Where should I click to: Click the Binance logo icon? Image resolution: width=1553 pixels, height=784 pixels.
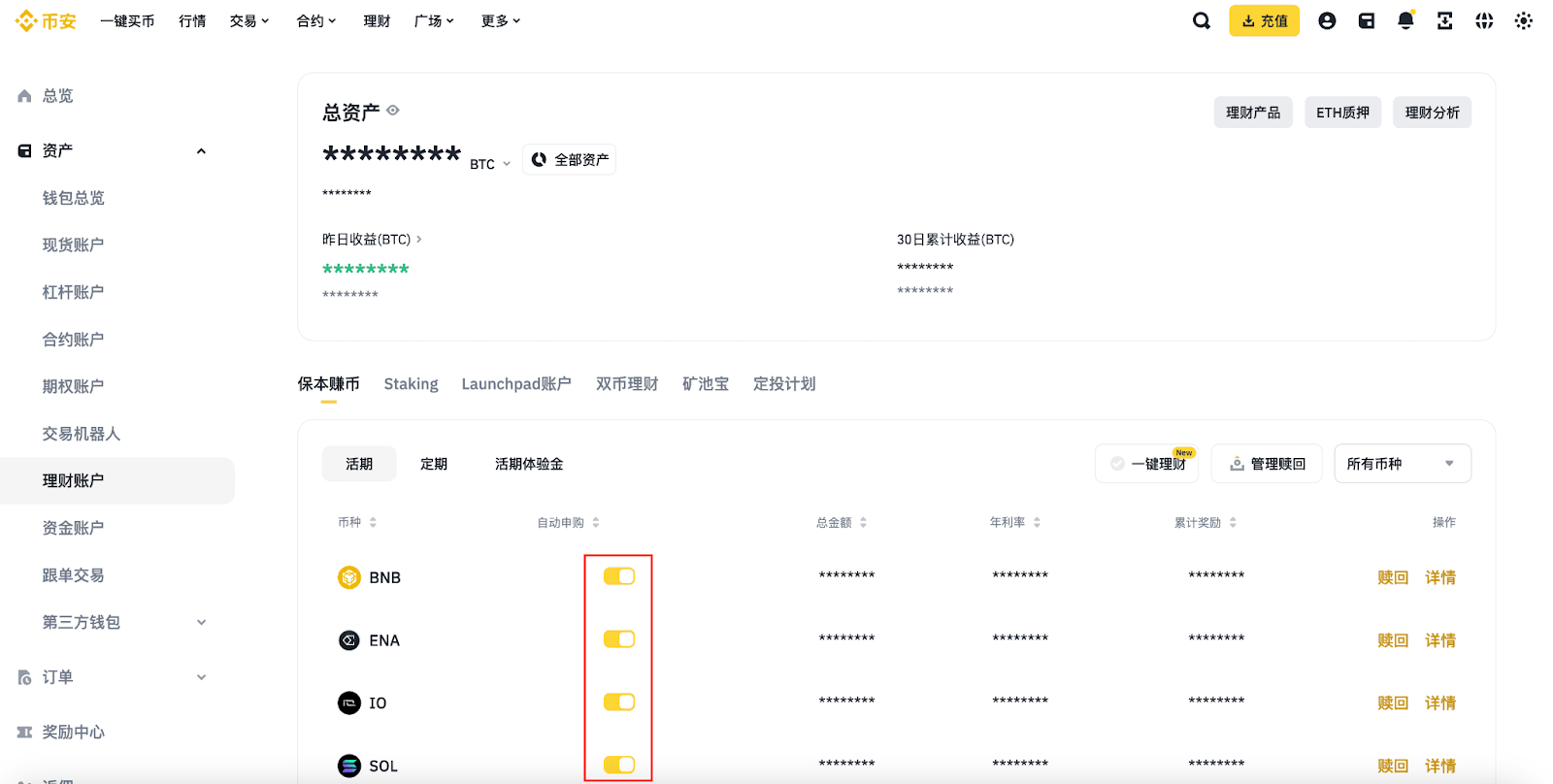tap(26, 20)
